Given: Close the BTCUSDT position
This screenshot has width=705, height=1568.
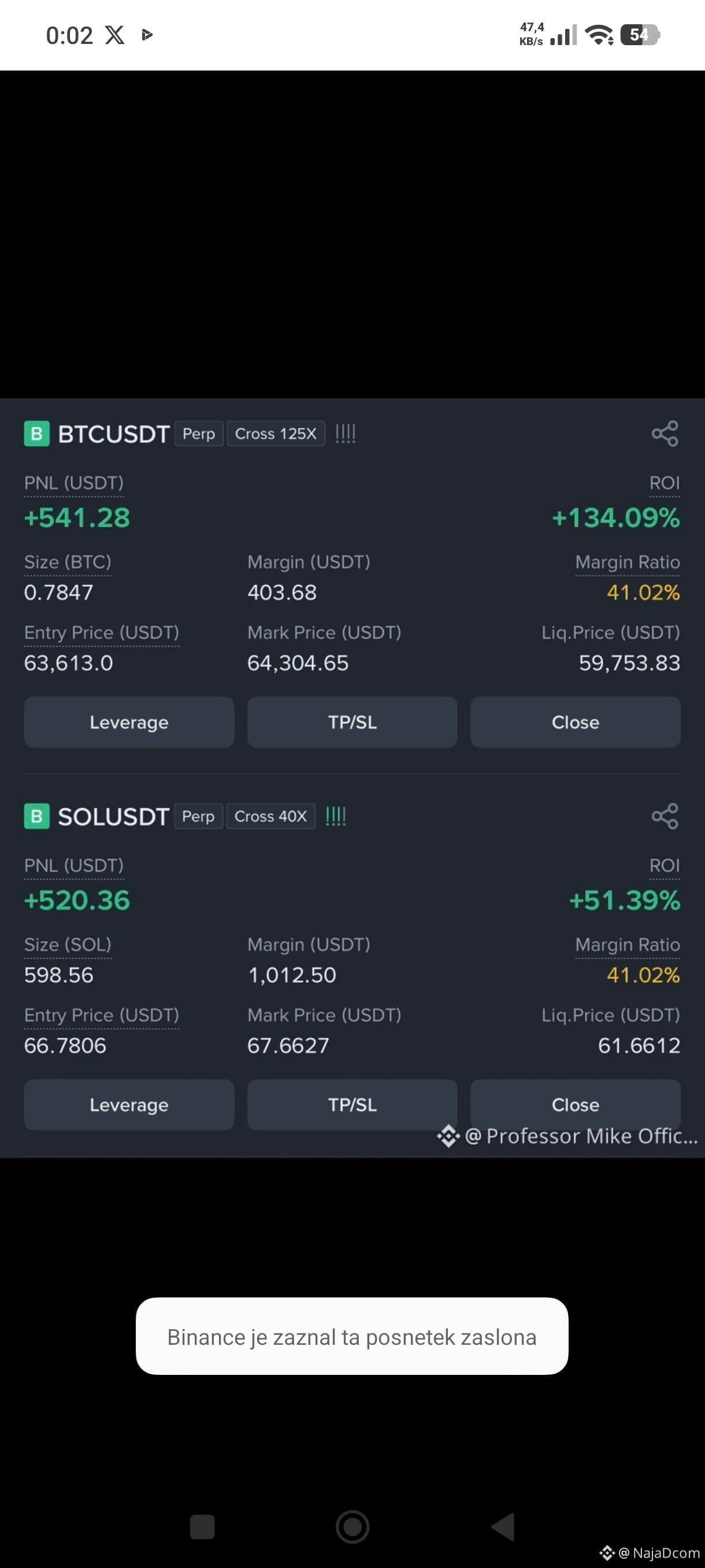Looking at the screenshot, I should [x=576, y=722].
